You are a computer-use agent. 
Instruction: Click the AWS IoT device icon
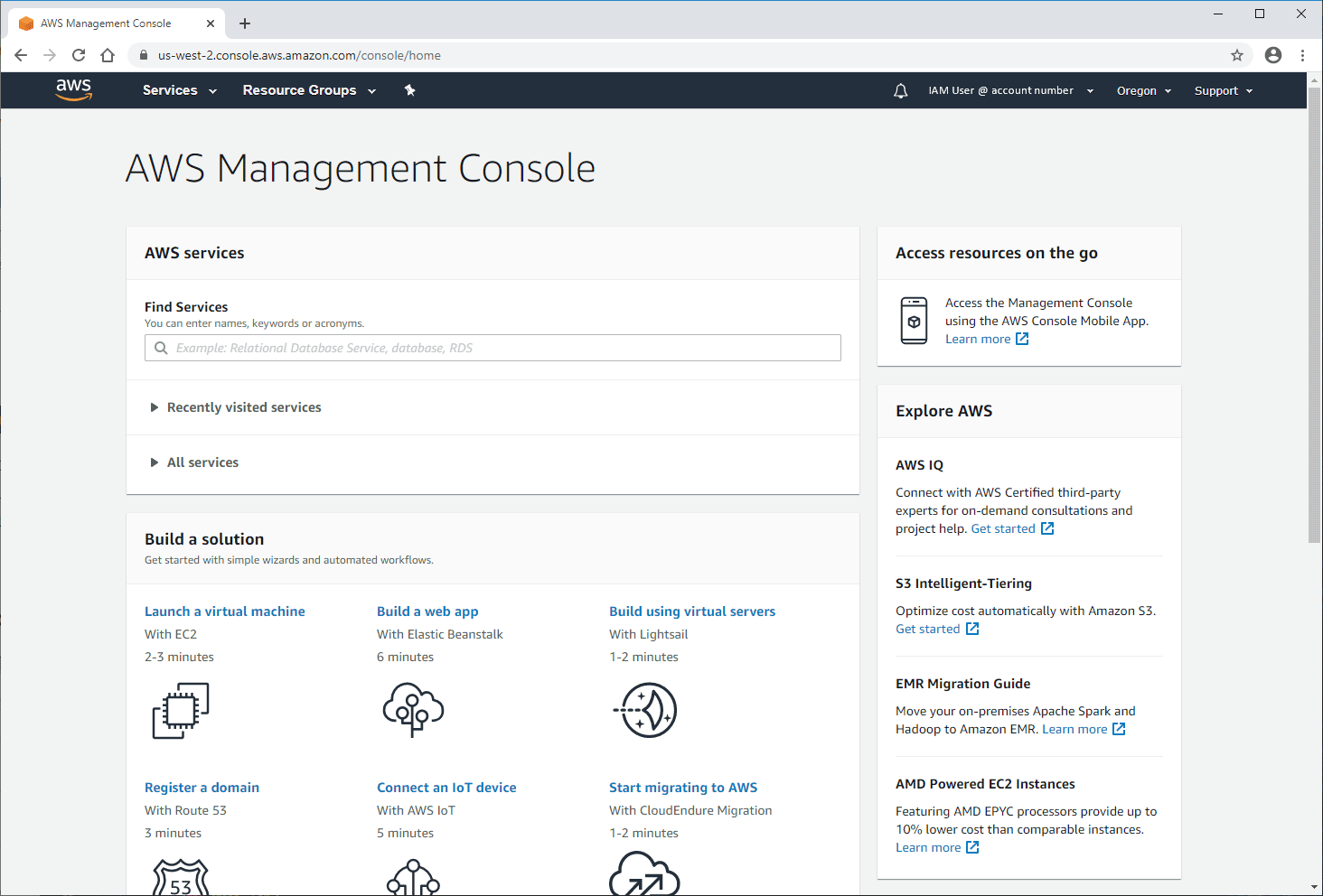pos(413,877)
